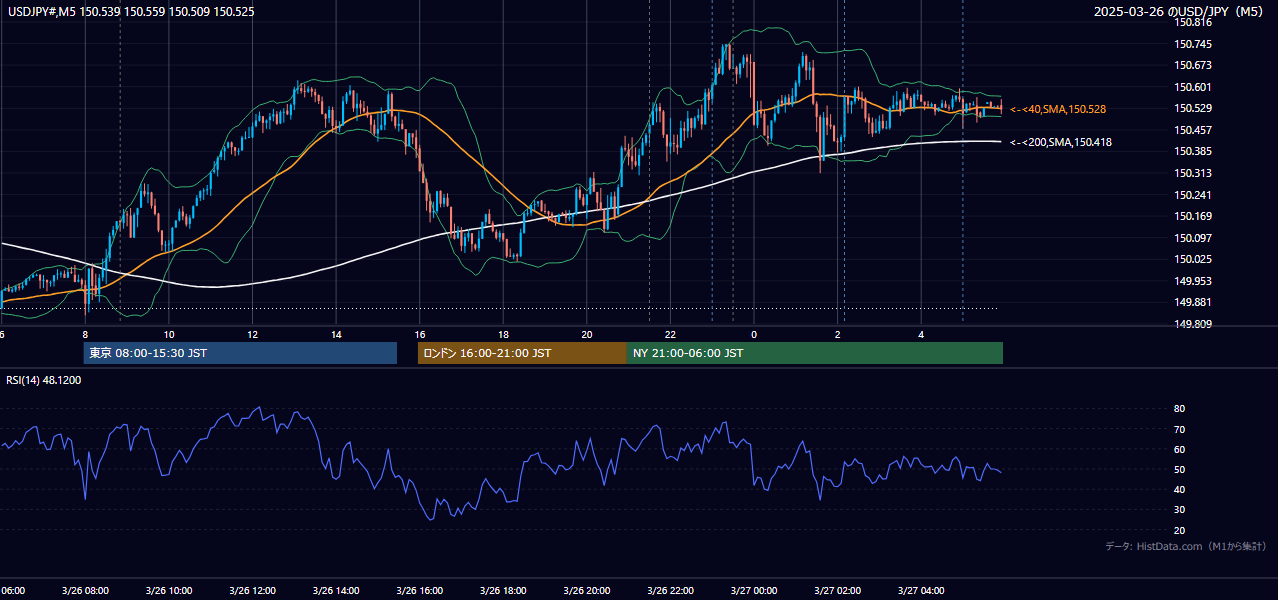This screenshot has width=1278, height=600.
Task: Click price axis value 149.881
Action: pos(1193,302)
